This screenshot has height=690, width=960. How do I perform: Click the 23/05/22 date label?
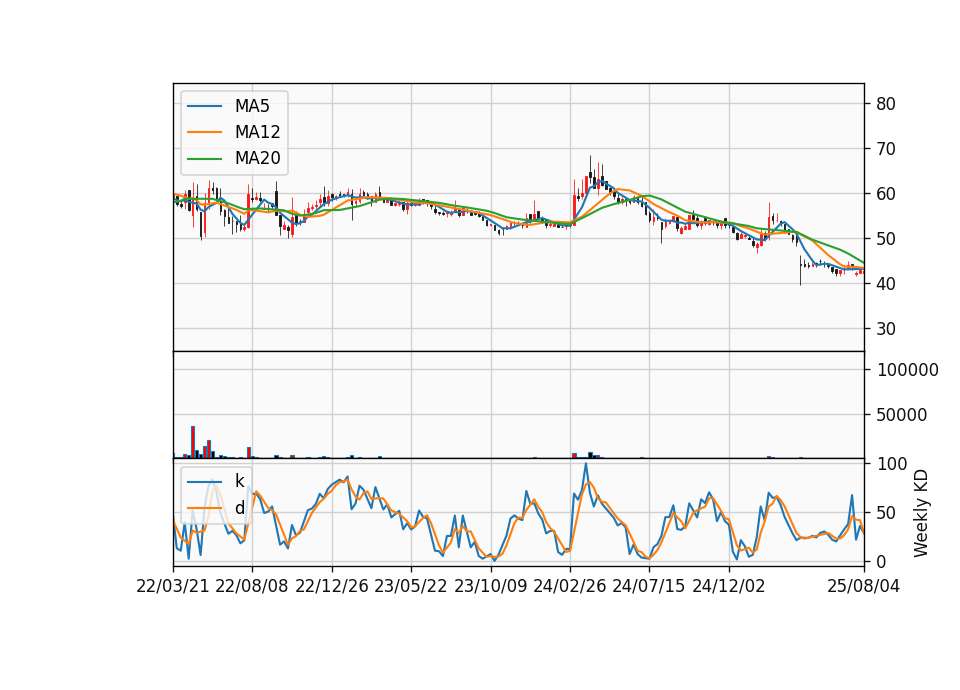click(x=411, y=586)
